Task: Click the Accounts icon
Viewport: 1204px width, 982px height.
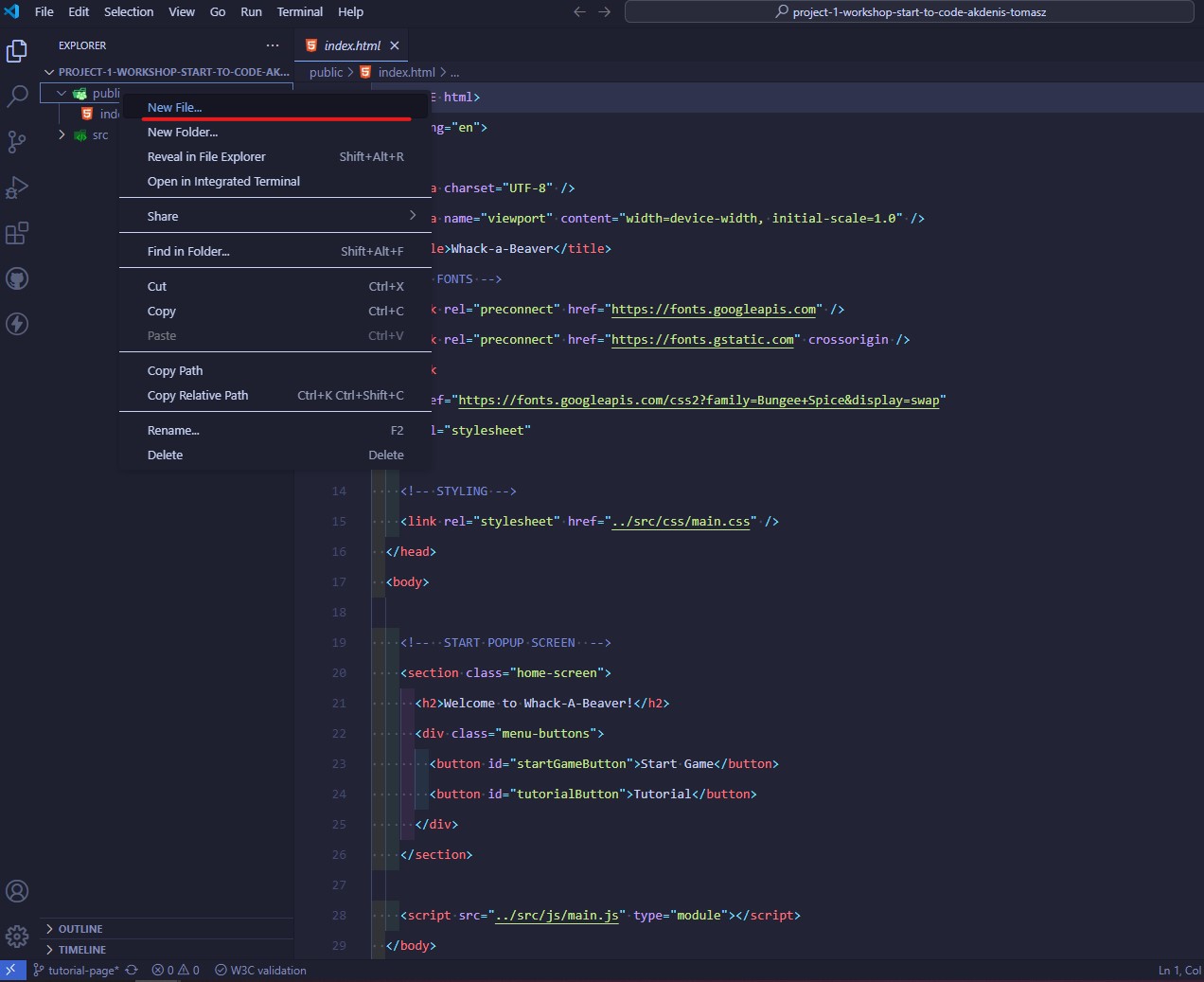Action: [17, 891]
